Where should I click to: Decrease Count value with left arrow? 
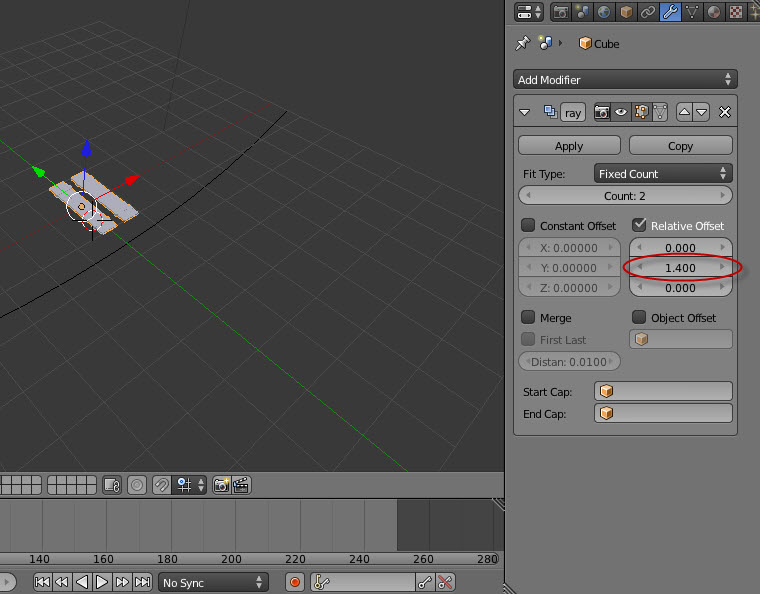pos(529,196)
